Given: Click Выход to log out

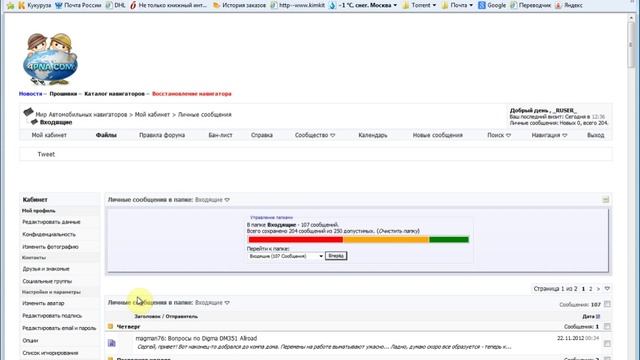Looking at the screenshot, I should coord(596,135).
